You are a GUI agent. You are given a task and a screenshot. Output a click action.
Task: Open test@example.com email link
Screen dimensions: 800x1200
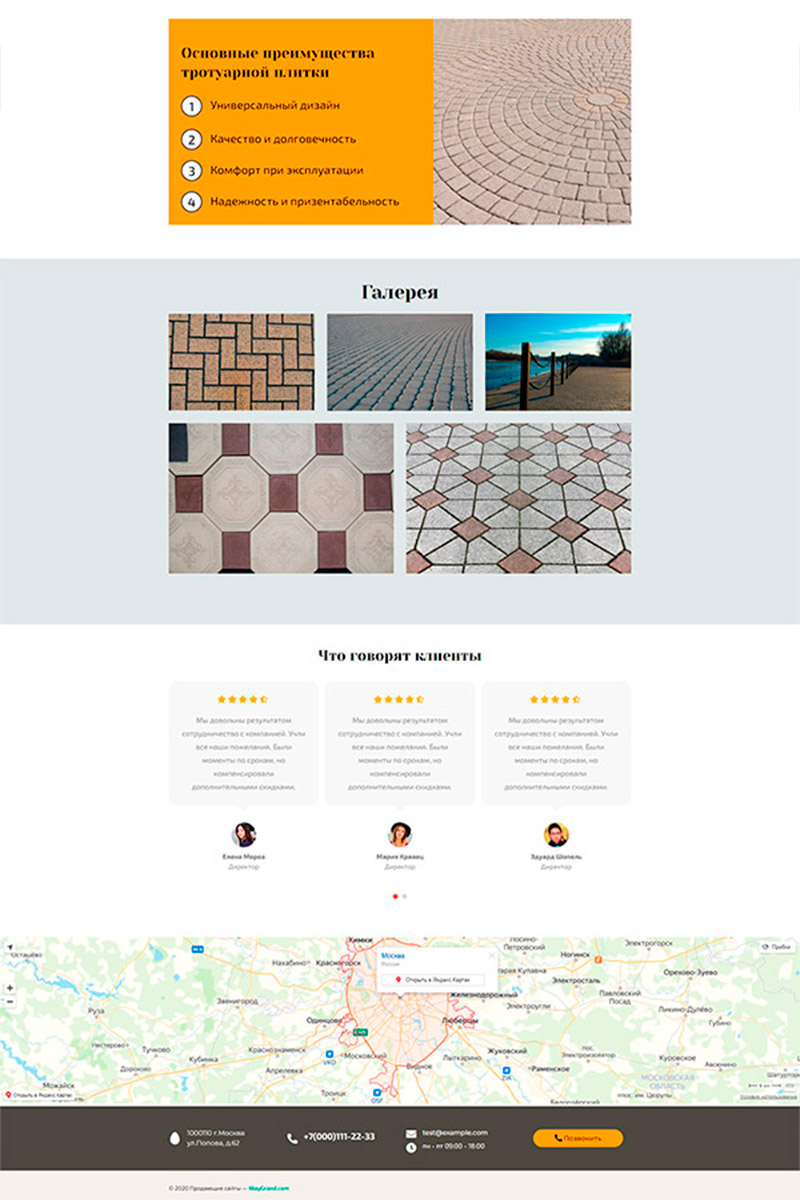pyautogui.click(x=454, y=1132)
